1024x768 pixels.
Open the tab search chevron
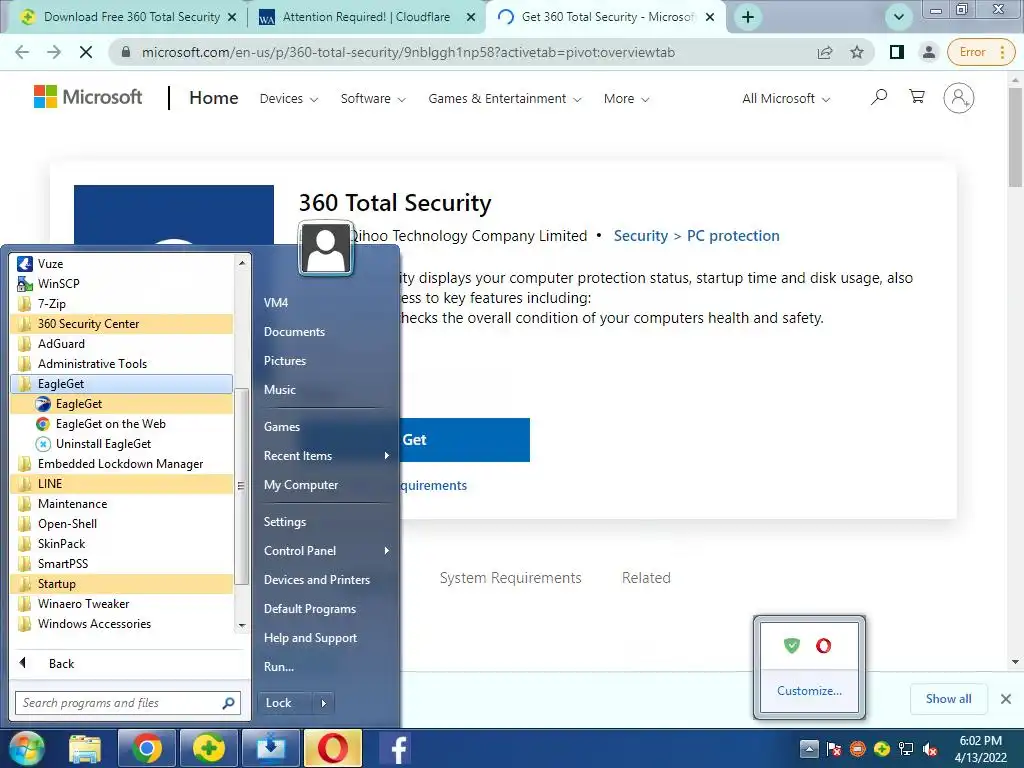point(899,17)
